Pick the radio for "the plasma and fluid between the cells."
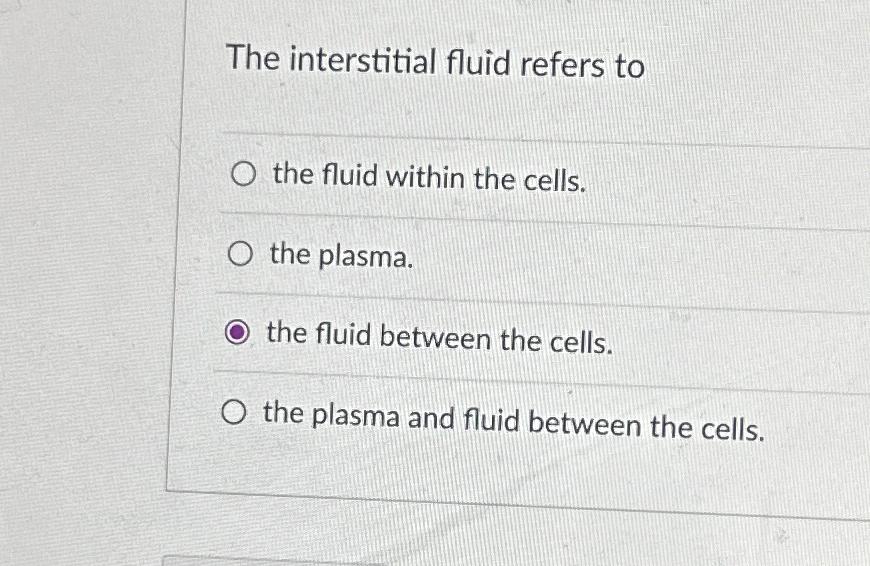The height and width of the screenshot is (566, 870). pos(234,412)
